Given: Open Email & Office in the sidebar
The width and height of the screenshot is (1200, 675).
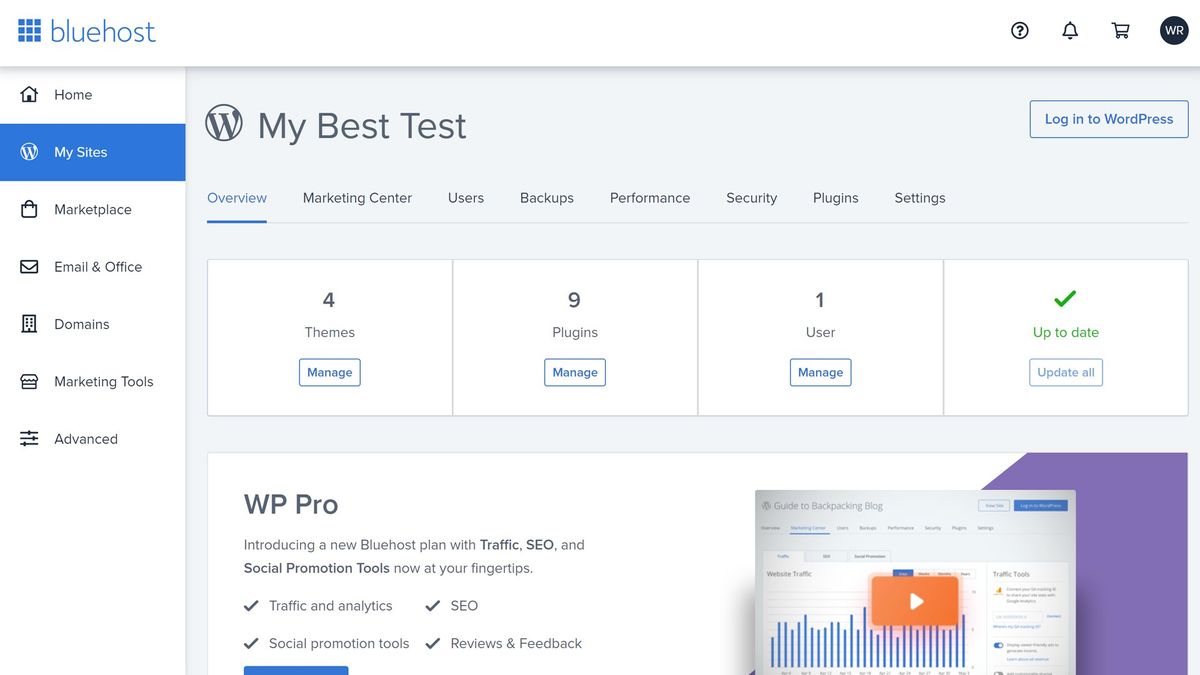Looking at the screenshot, I should tap(92, 267).
